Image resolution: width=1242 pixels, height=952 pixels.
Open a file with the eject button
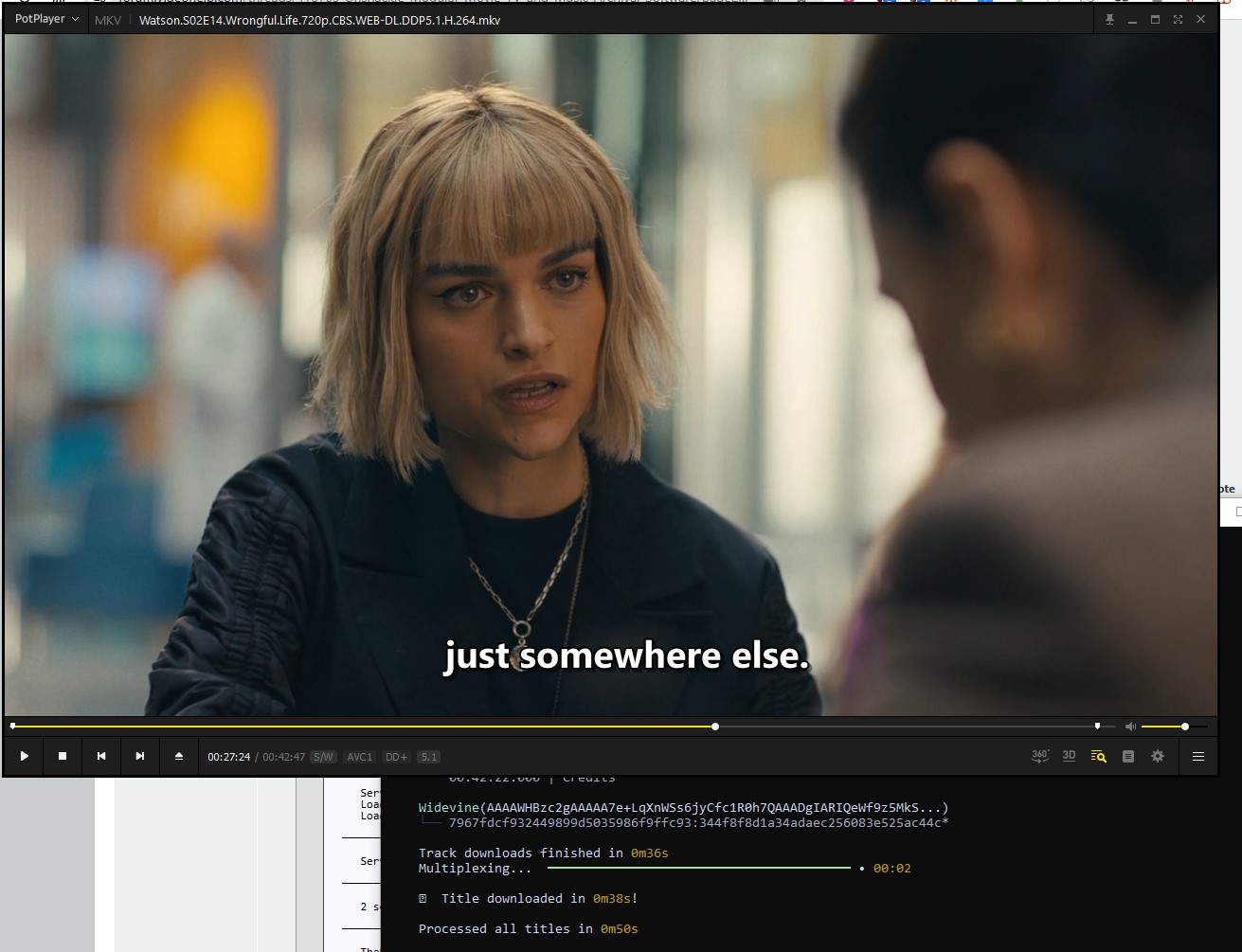point(179,756)
